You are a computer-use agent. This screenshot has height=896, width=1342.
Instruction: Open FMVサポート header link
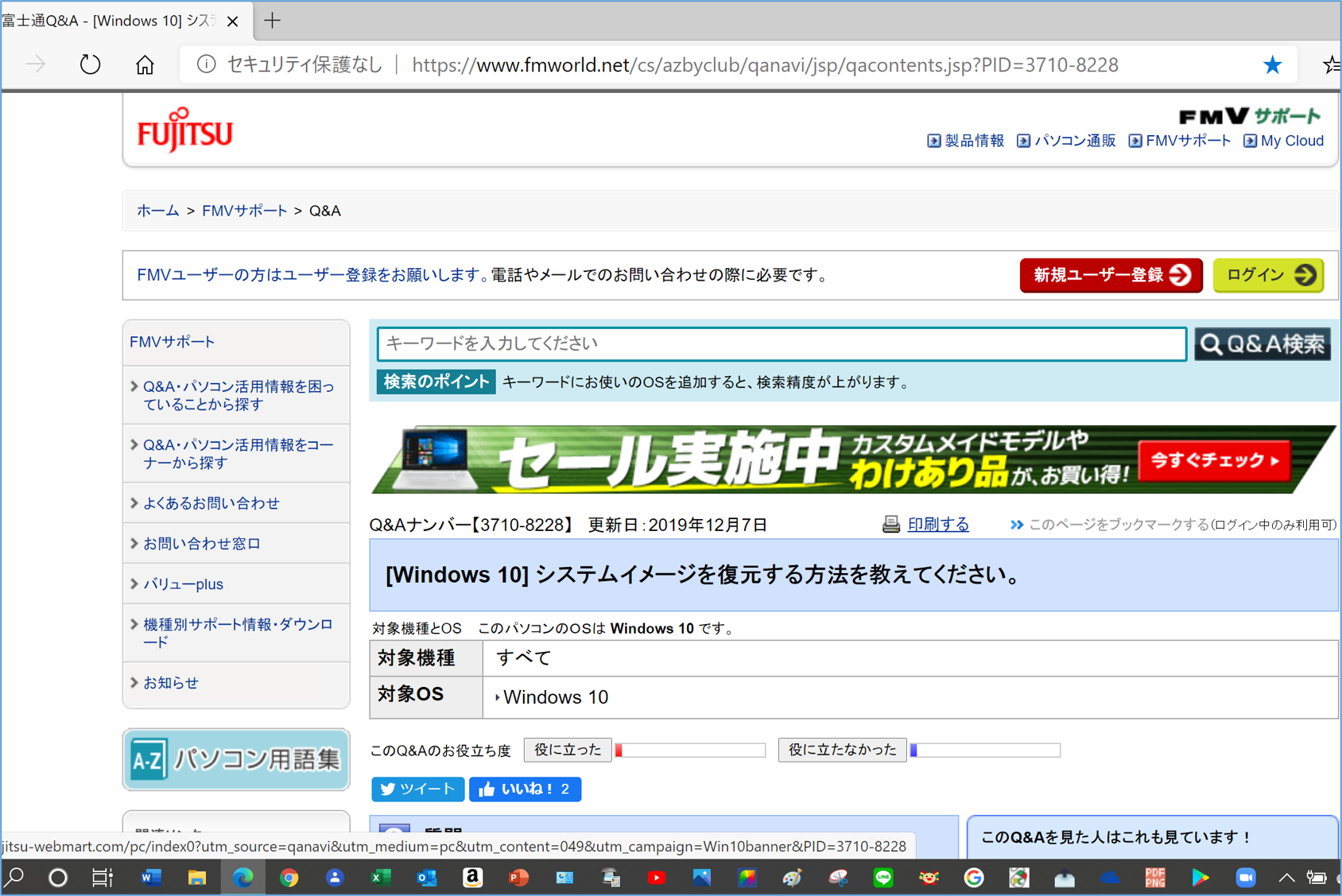point(1180,141)
